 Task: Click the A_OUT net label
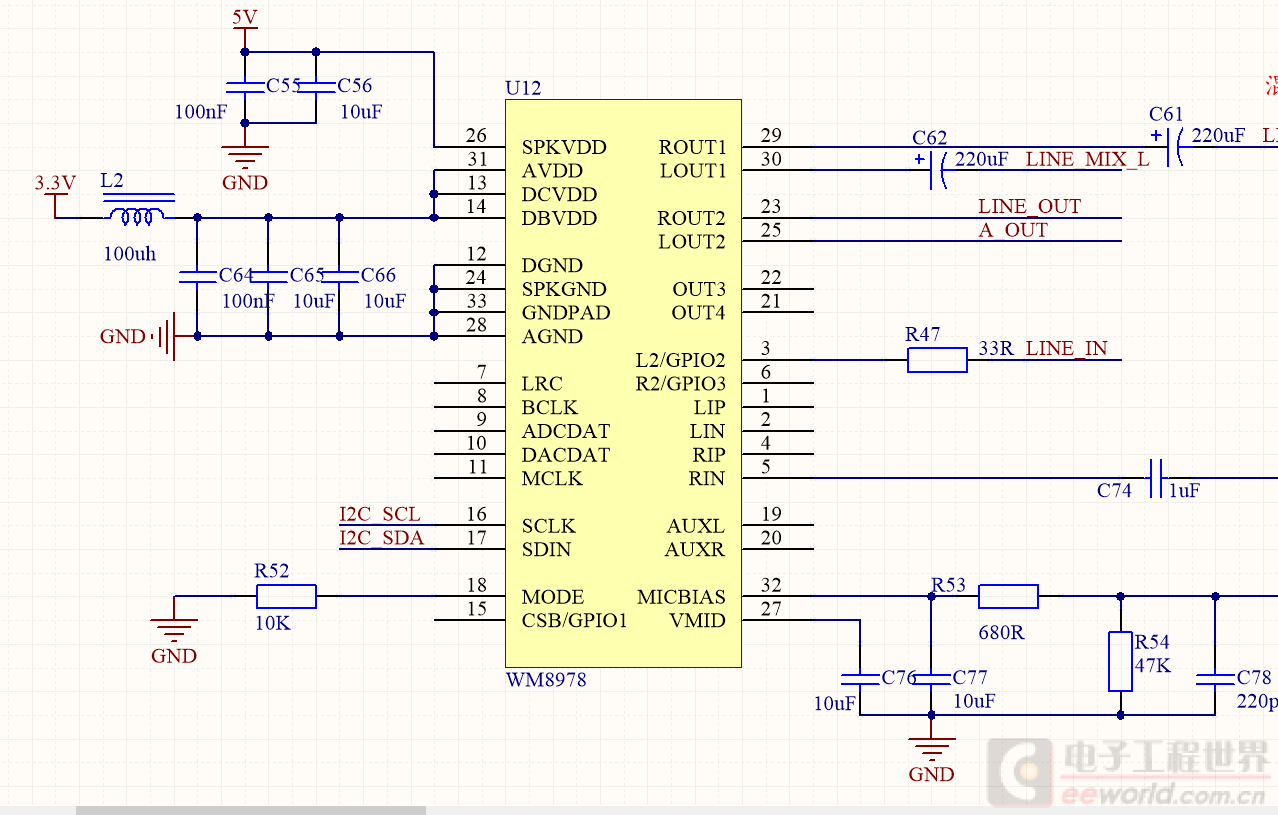(x=1013, y=230)
